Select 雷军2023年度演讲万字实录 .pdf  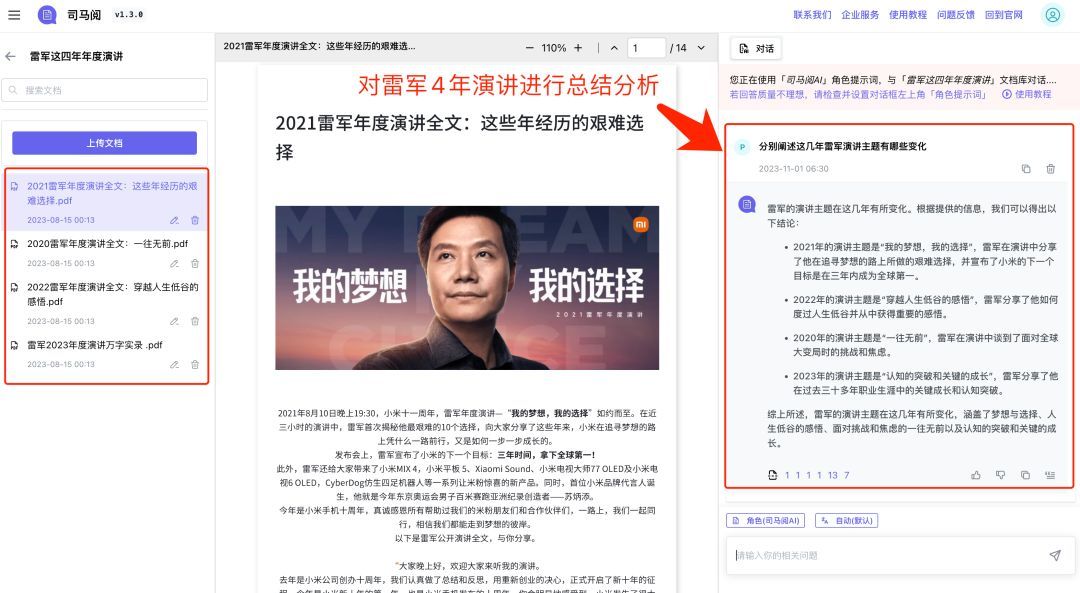coord(94,345)
